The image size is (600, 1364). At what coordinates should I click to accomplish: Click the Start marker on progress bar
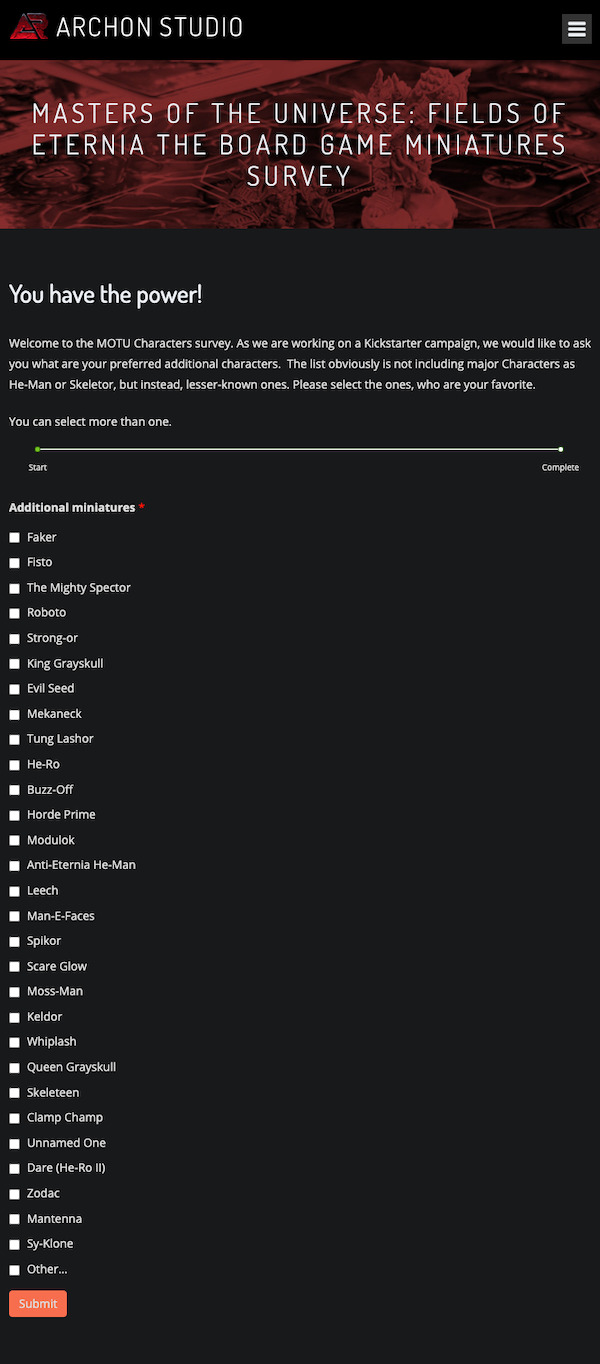[38, 467]
